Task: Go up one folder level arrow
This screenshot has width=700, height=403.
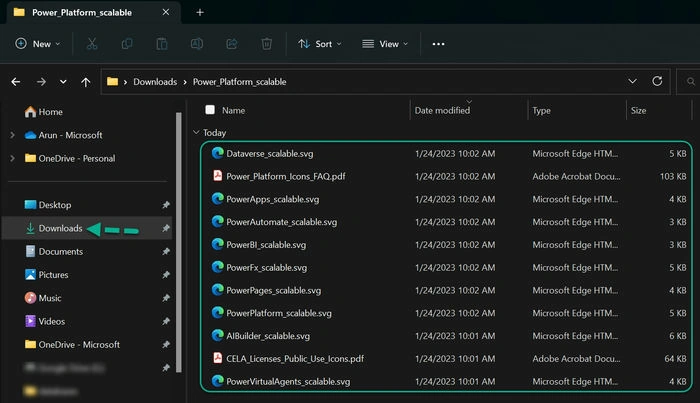Action: tap(86, 82)
